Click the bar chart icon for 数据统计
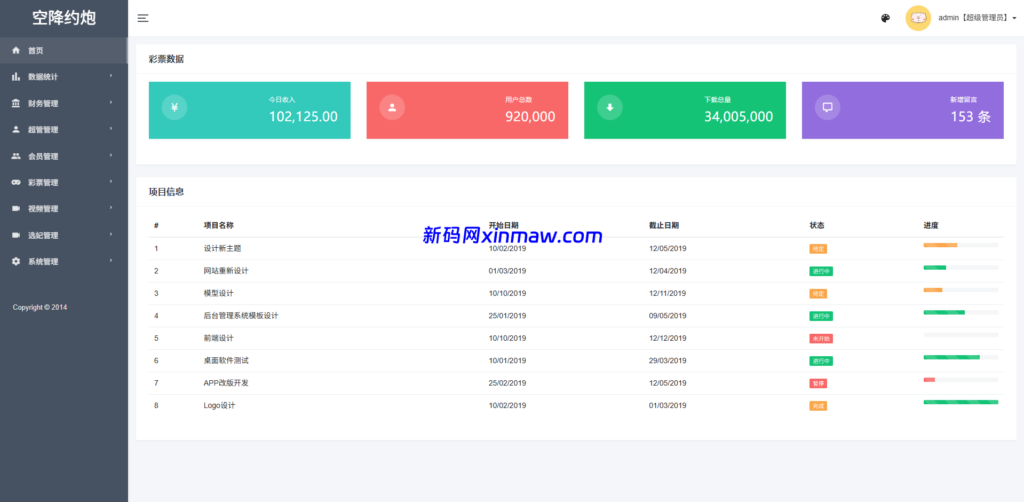 [16, 76]
